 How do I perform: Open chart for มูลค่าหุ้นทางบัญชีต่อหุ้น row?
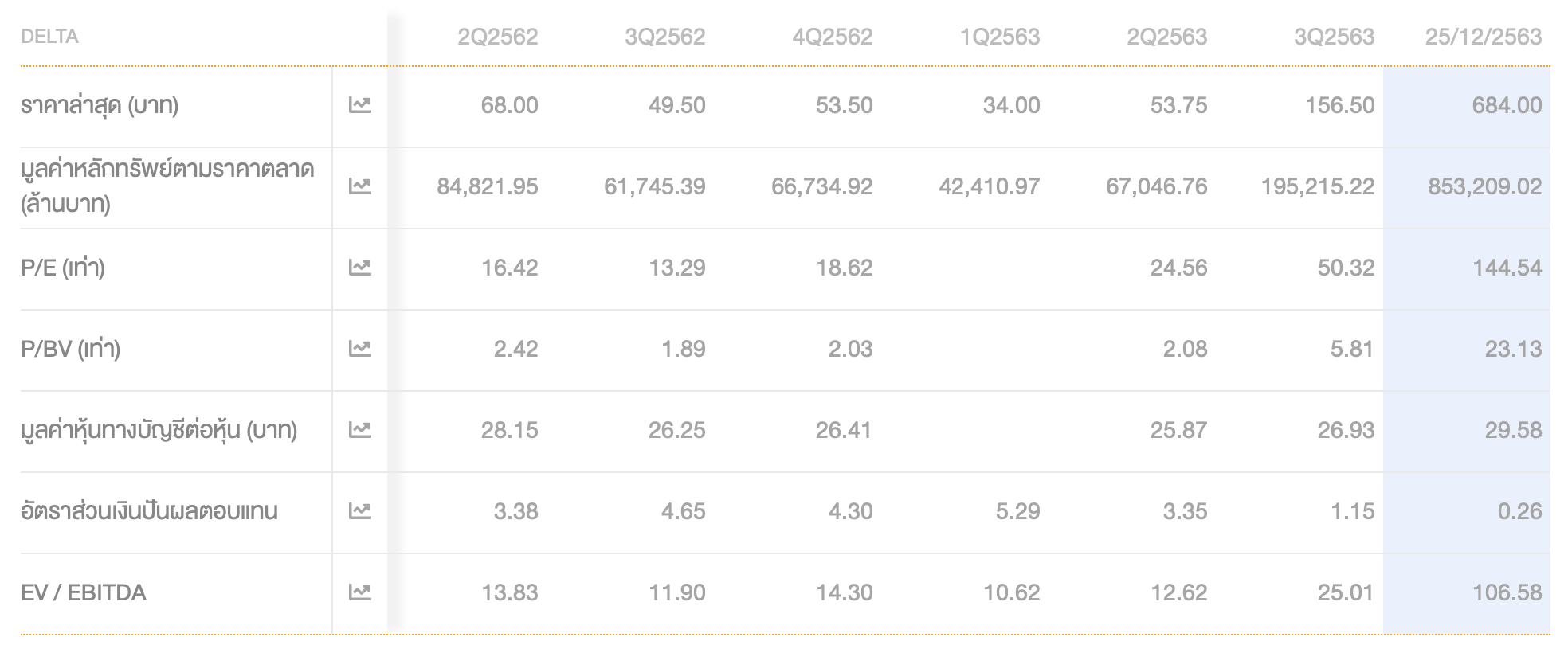point(360,430)
